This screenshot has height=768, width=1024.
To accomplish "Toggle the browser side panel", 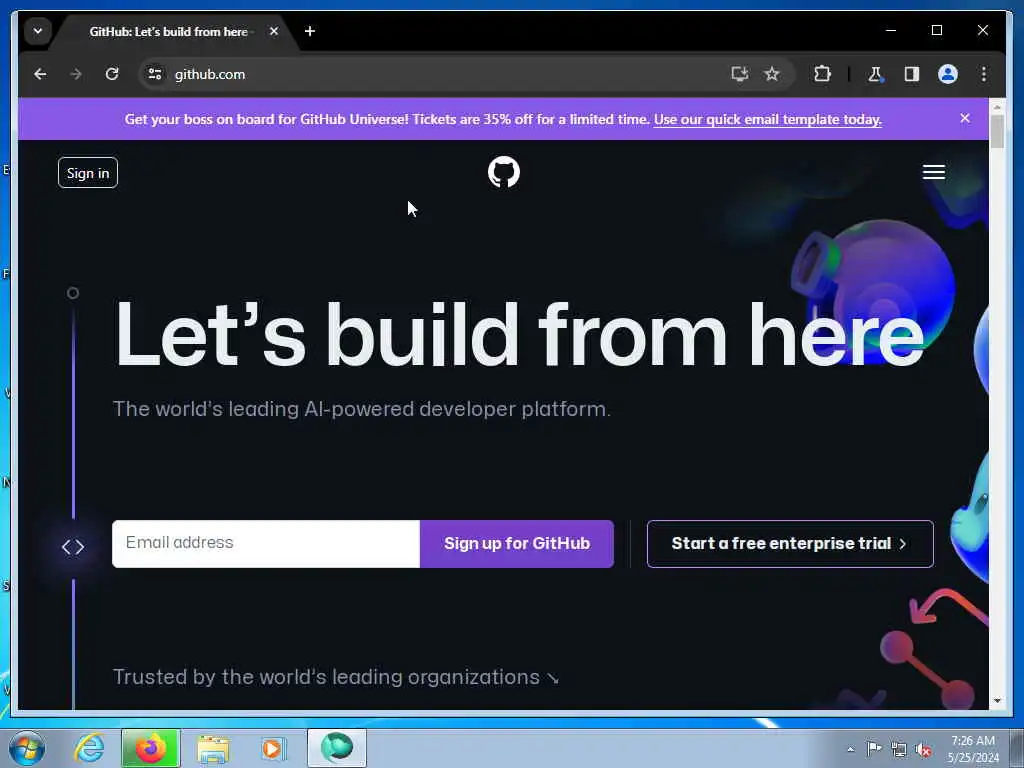I will [x=912, y=74].
